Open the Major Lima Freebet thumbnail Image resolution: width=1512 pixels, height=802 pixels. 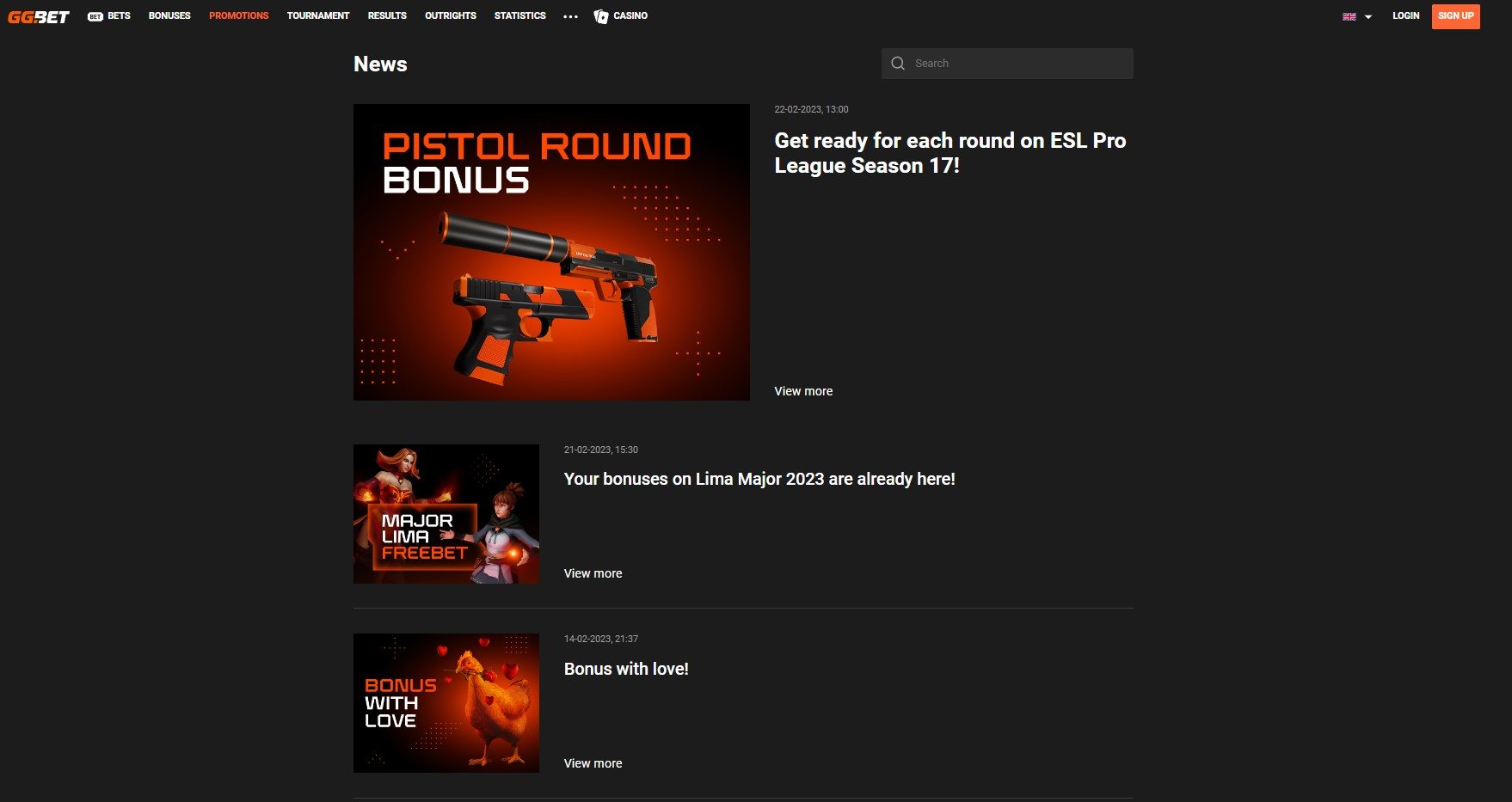(x=446, y=514)
